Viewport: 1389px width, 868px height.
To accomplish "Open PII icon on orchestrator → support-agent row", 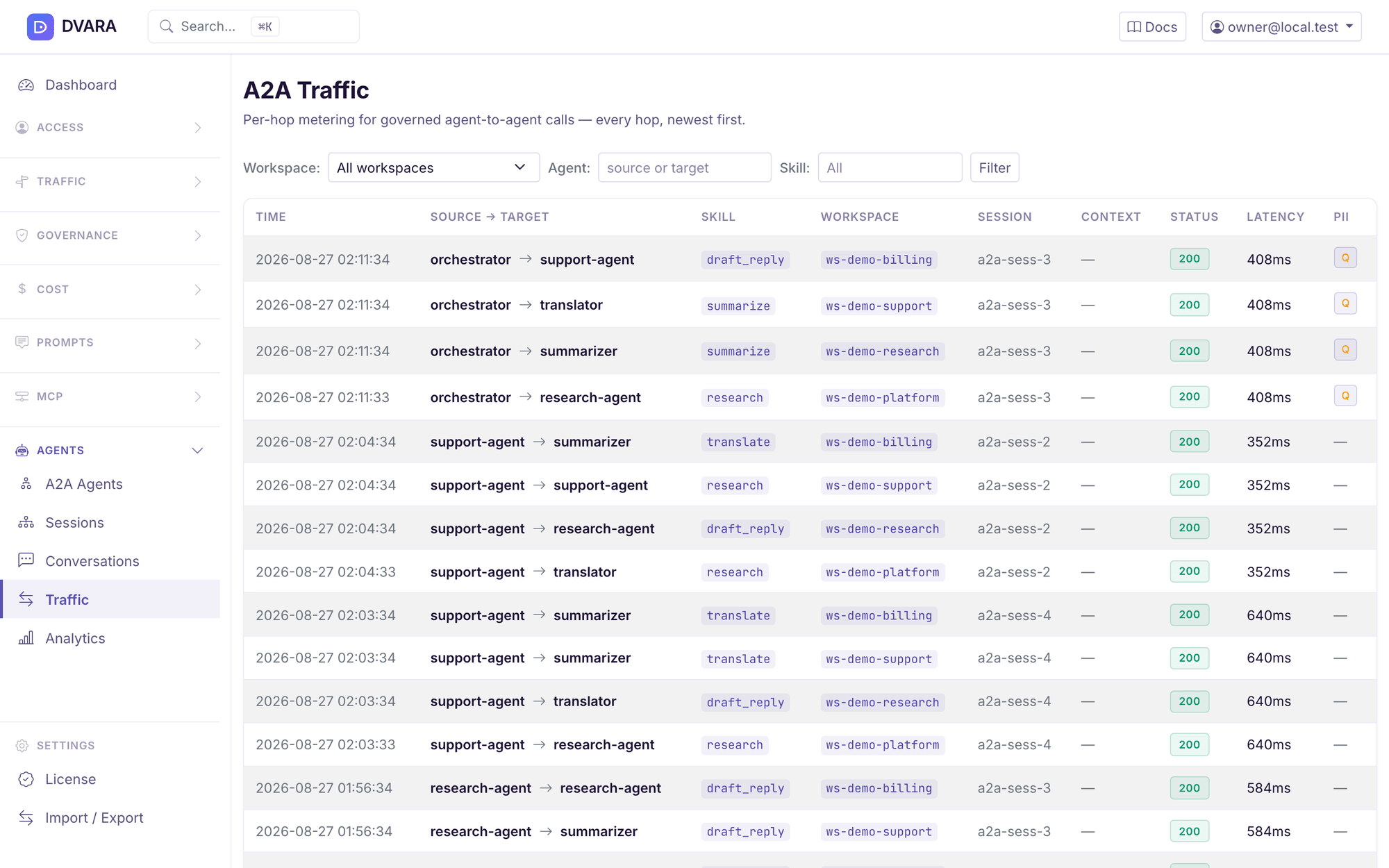I will pyautogui.click(x=1345, y=258).
